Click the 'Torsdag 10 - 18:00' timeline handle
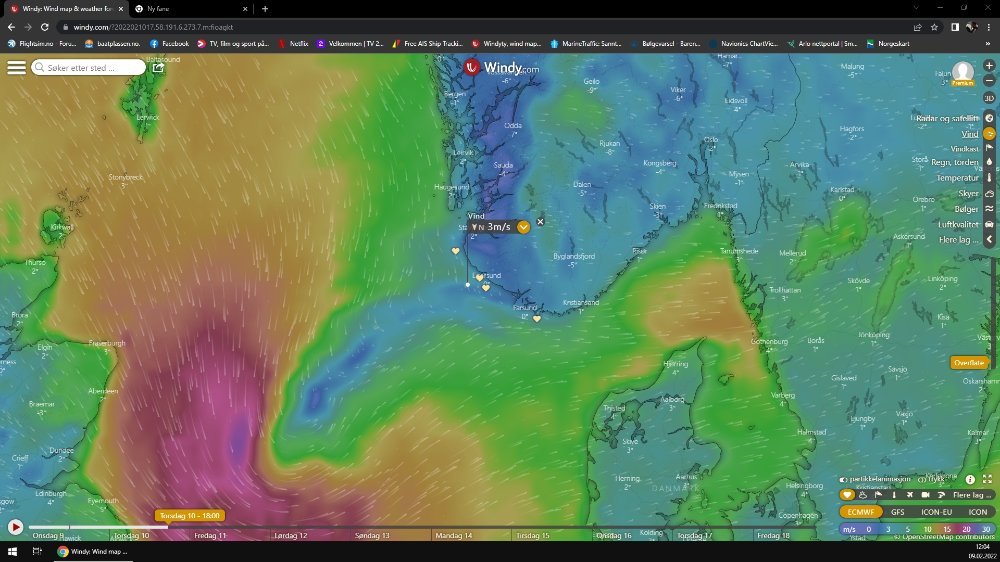This screenshot has height=562, width=1000. coord(189,515)
